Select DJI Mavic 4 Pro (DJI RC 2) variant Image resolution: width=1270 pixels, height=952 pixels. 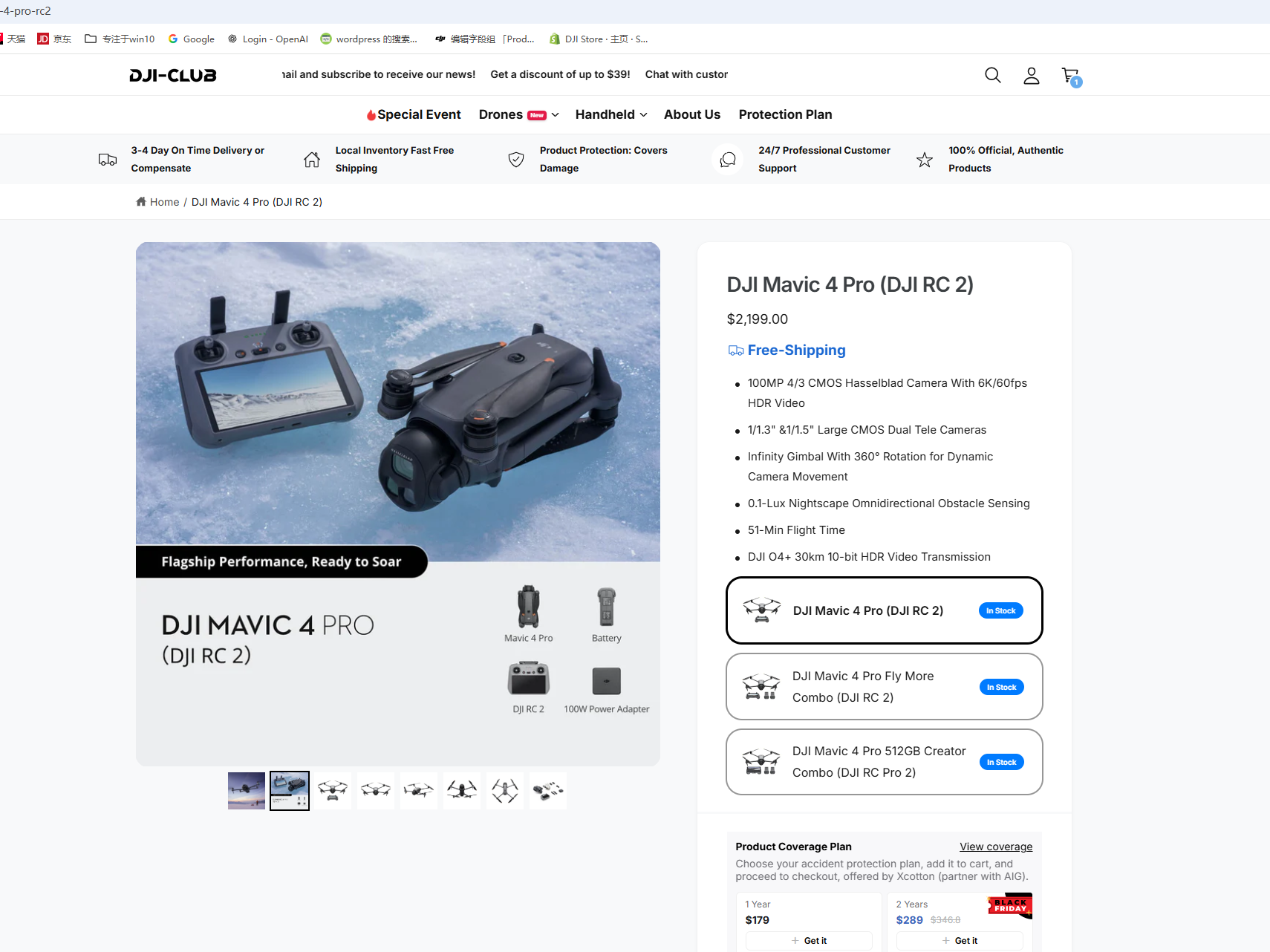[884, 610]
